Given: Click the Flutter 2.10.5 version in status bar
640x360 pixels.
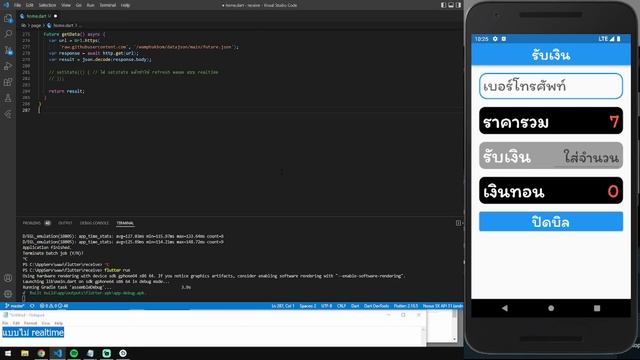Looking at the screenshot, I should [406, 306].
